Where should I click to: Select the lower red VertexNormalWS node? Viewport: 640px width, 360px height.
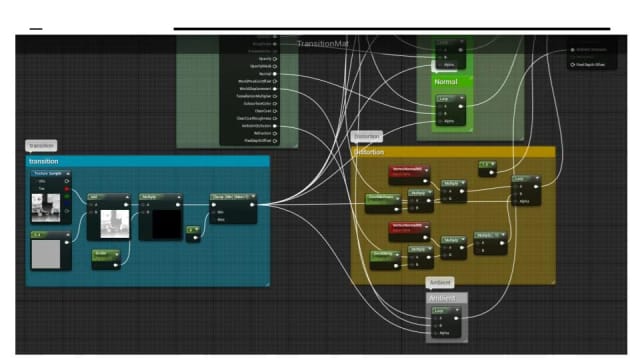coord(409,231)
